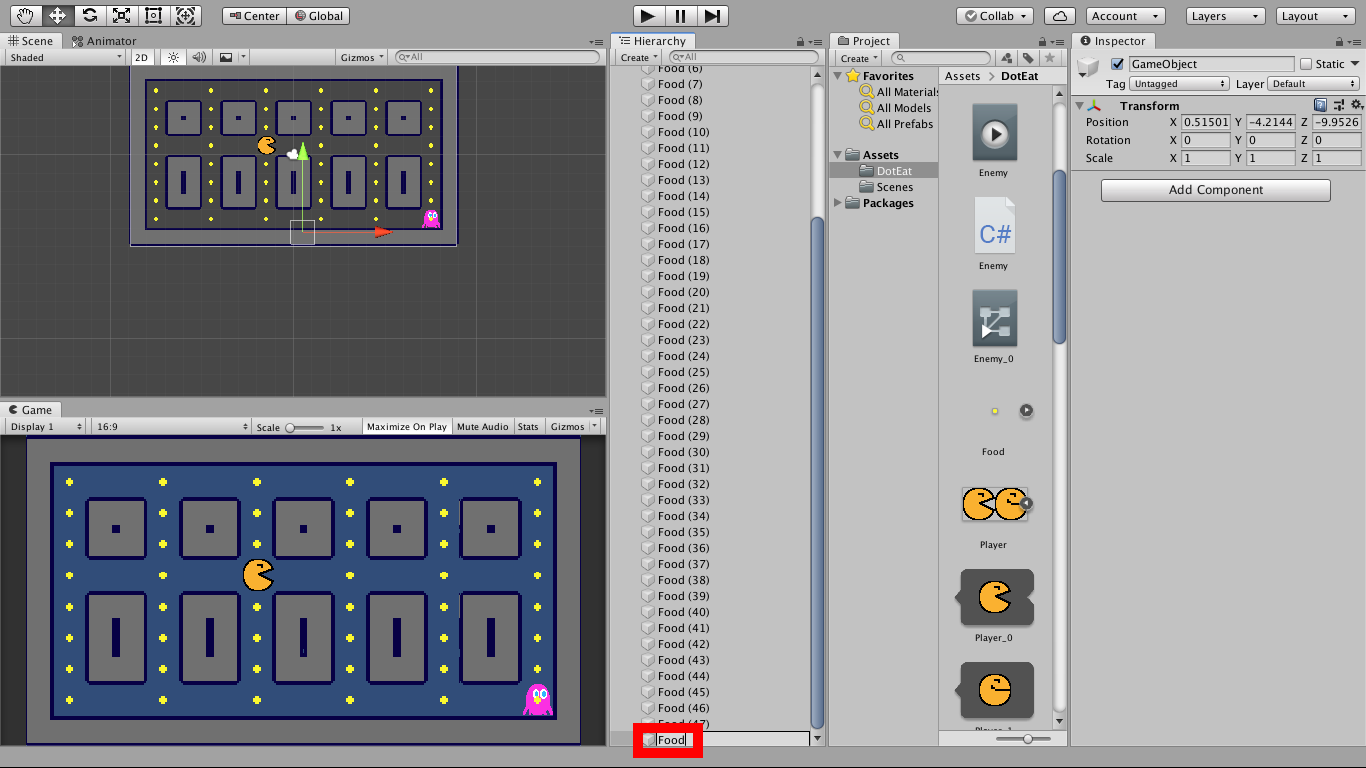This screenshot has width=1366, height=768.
Task: Click the Project favorites star icon
Action: [x=1049, y=58]
